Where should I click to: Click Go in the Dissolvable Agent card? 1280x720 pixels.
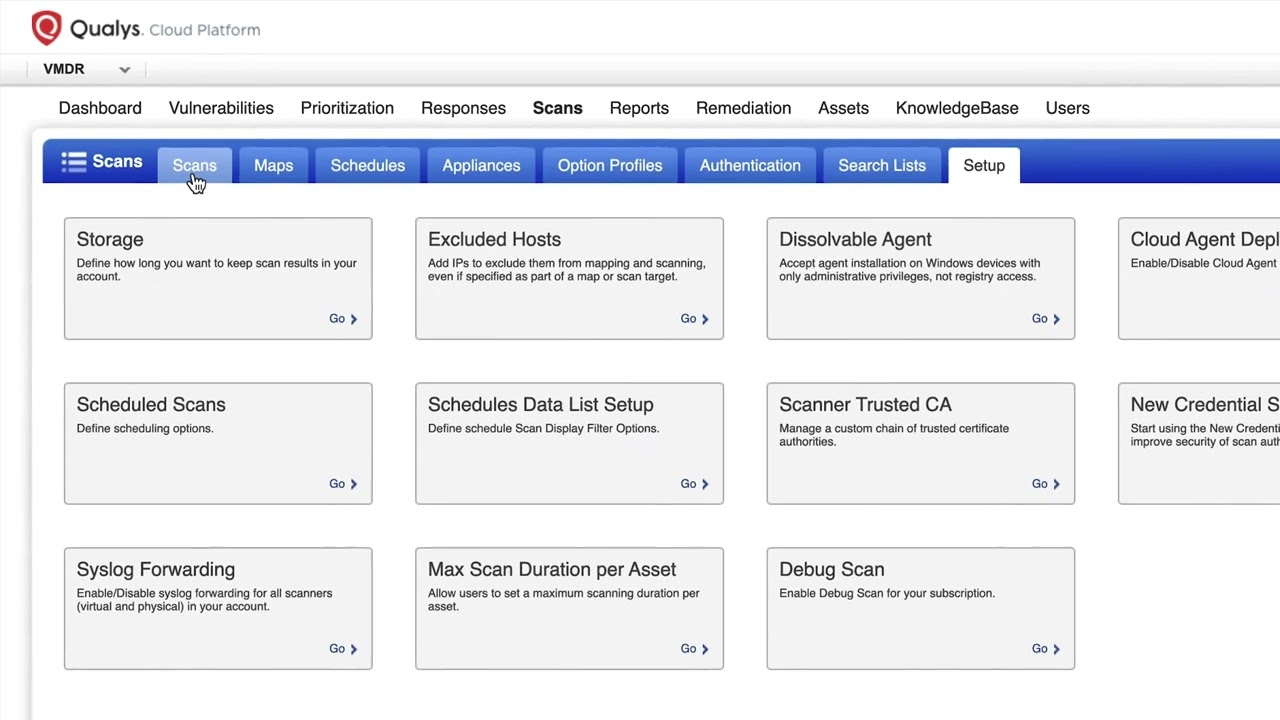1045,318
